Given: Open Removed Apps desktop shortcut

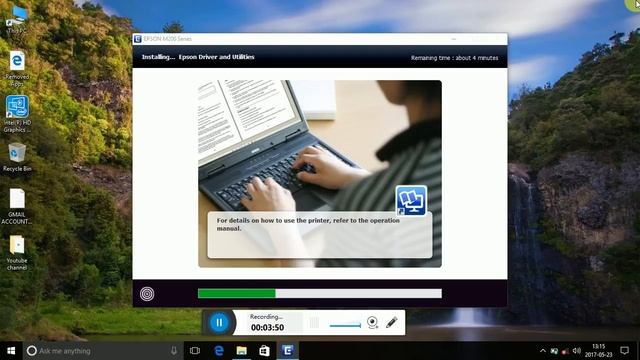Looking at the screenshot, I should point(17,69).
